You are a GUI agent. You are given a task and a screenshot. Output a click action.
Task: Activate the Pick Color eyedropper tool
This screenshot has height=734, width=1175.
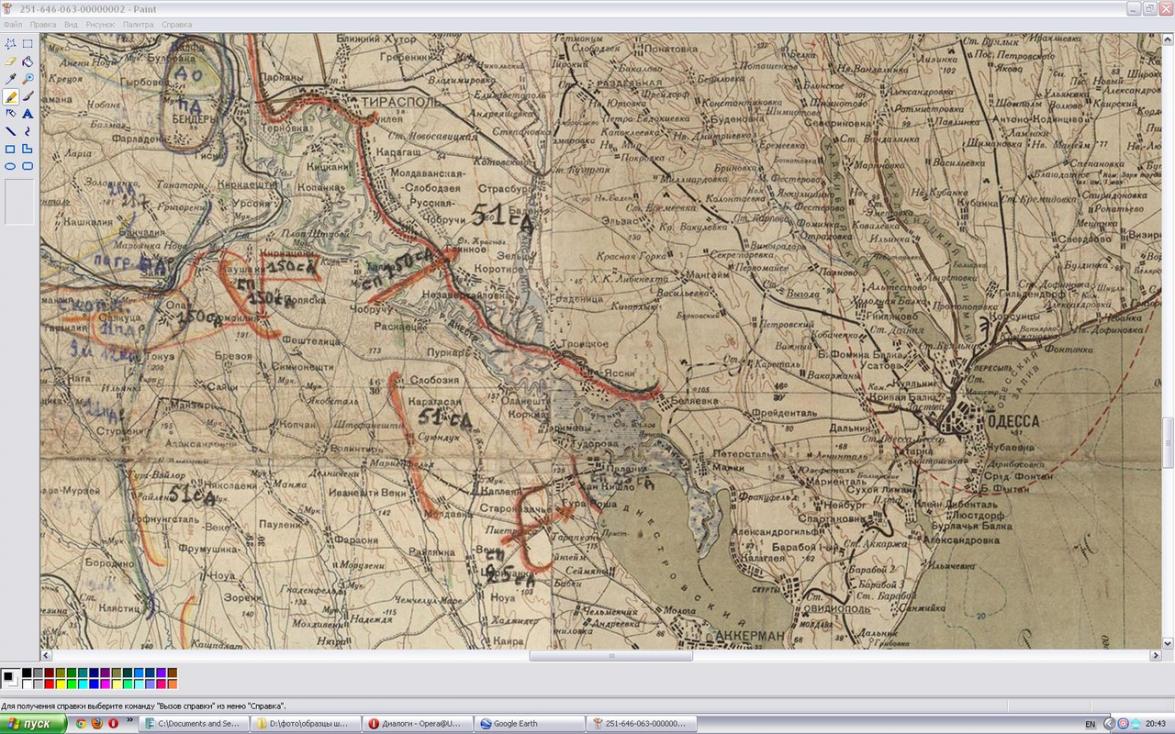[x=10, y=79]
